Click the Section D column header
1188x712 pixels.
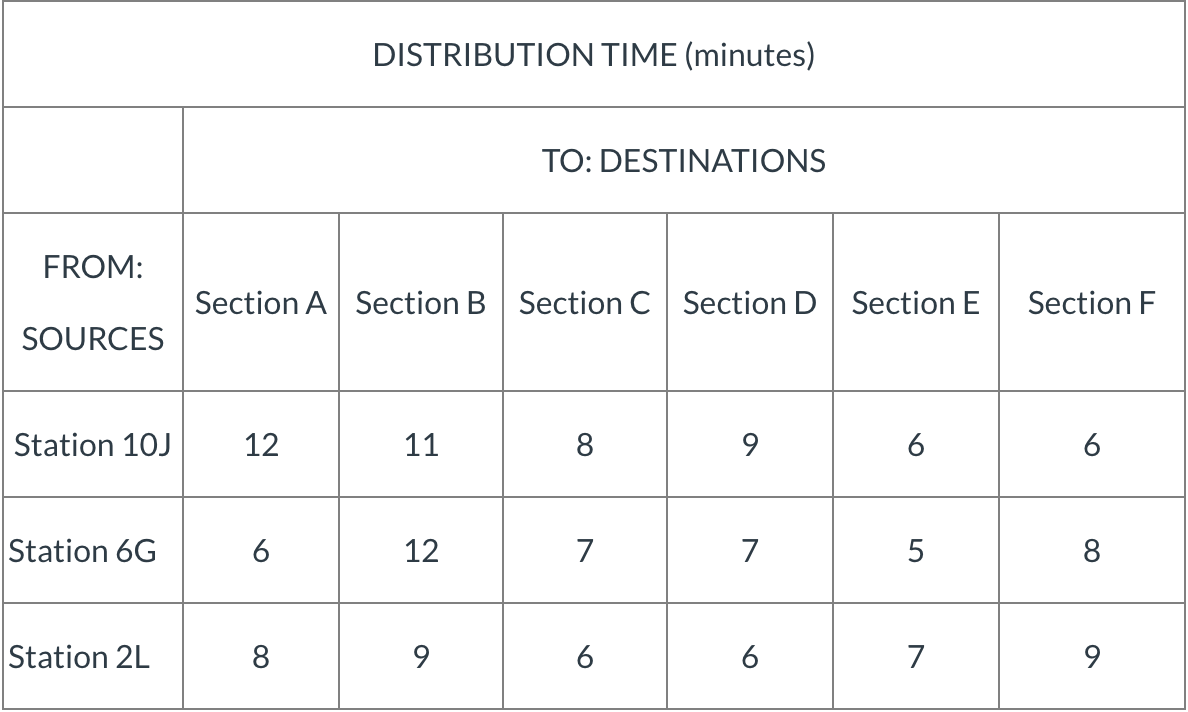(x=749, y=302)
